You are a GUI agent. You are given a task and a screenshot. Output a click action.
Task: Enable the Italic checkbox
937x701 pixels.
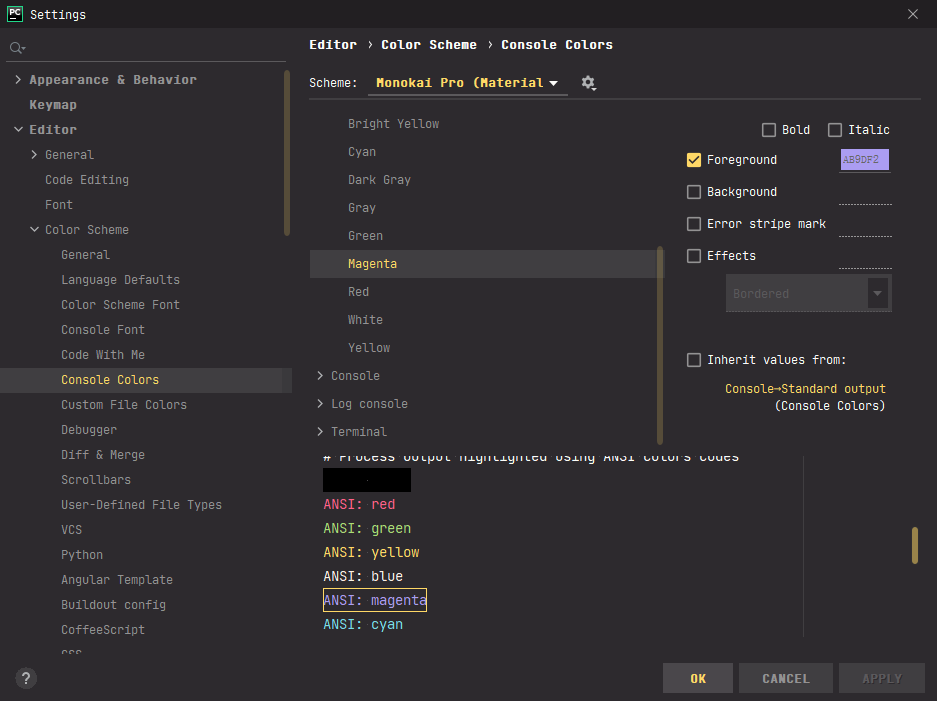[x=835, y=130]
